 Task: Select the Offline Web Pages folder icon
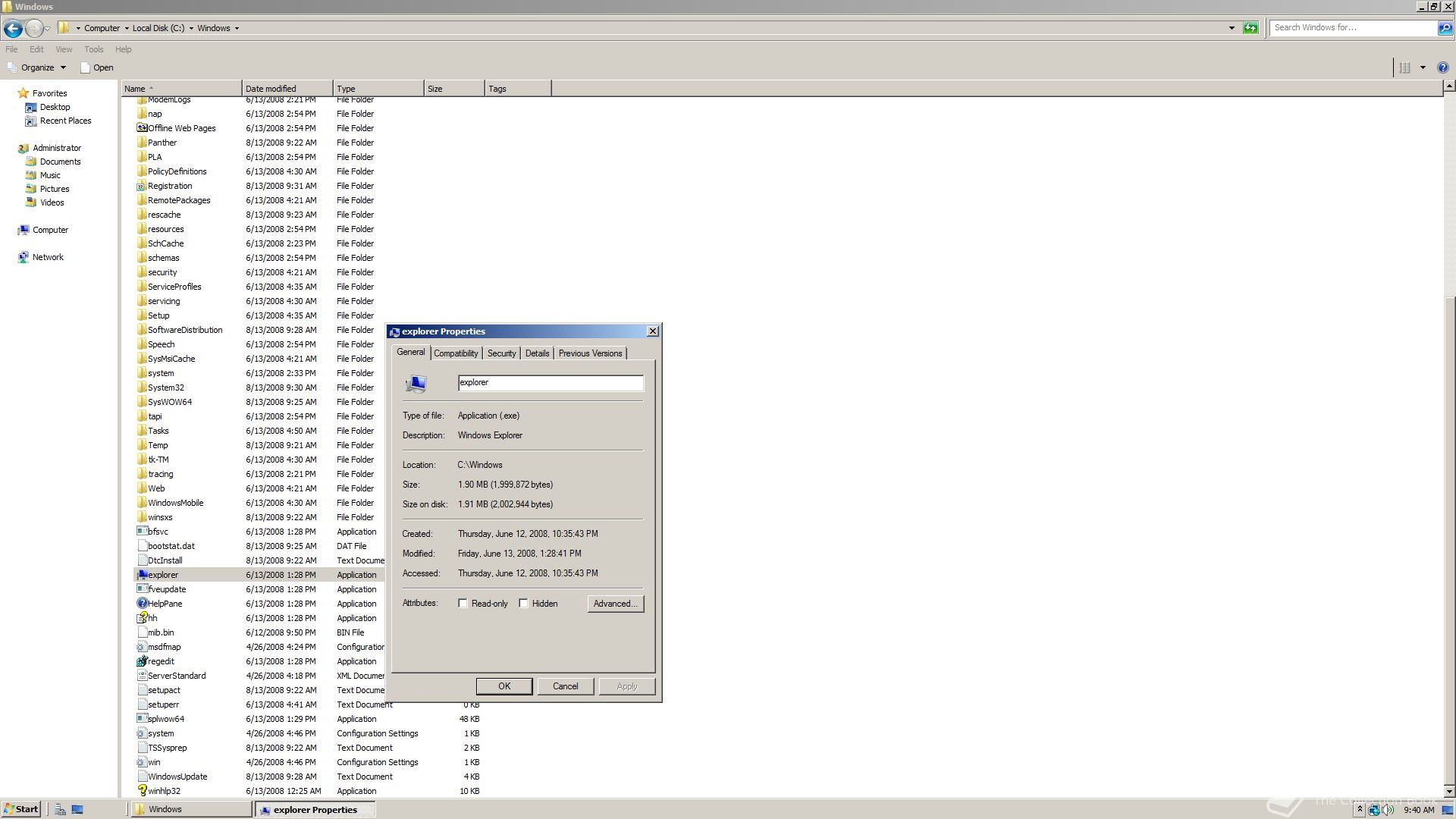click(142, 128)
